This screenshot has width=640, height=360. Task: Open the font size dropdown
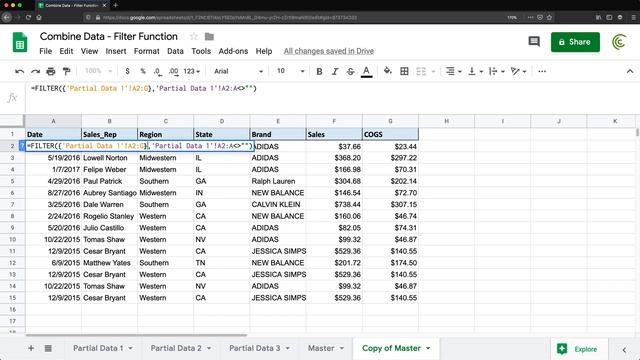coord(291,71)
